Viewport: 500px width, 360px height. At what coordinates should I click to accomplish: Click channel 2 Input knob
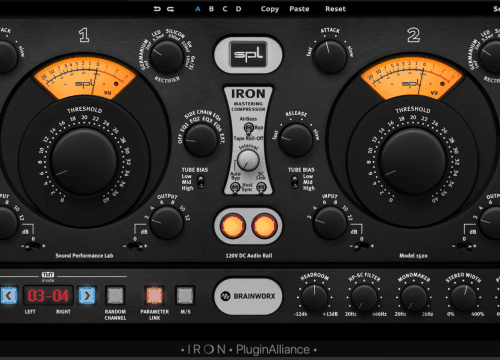click(x=330, y=223)
